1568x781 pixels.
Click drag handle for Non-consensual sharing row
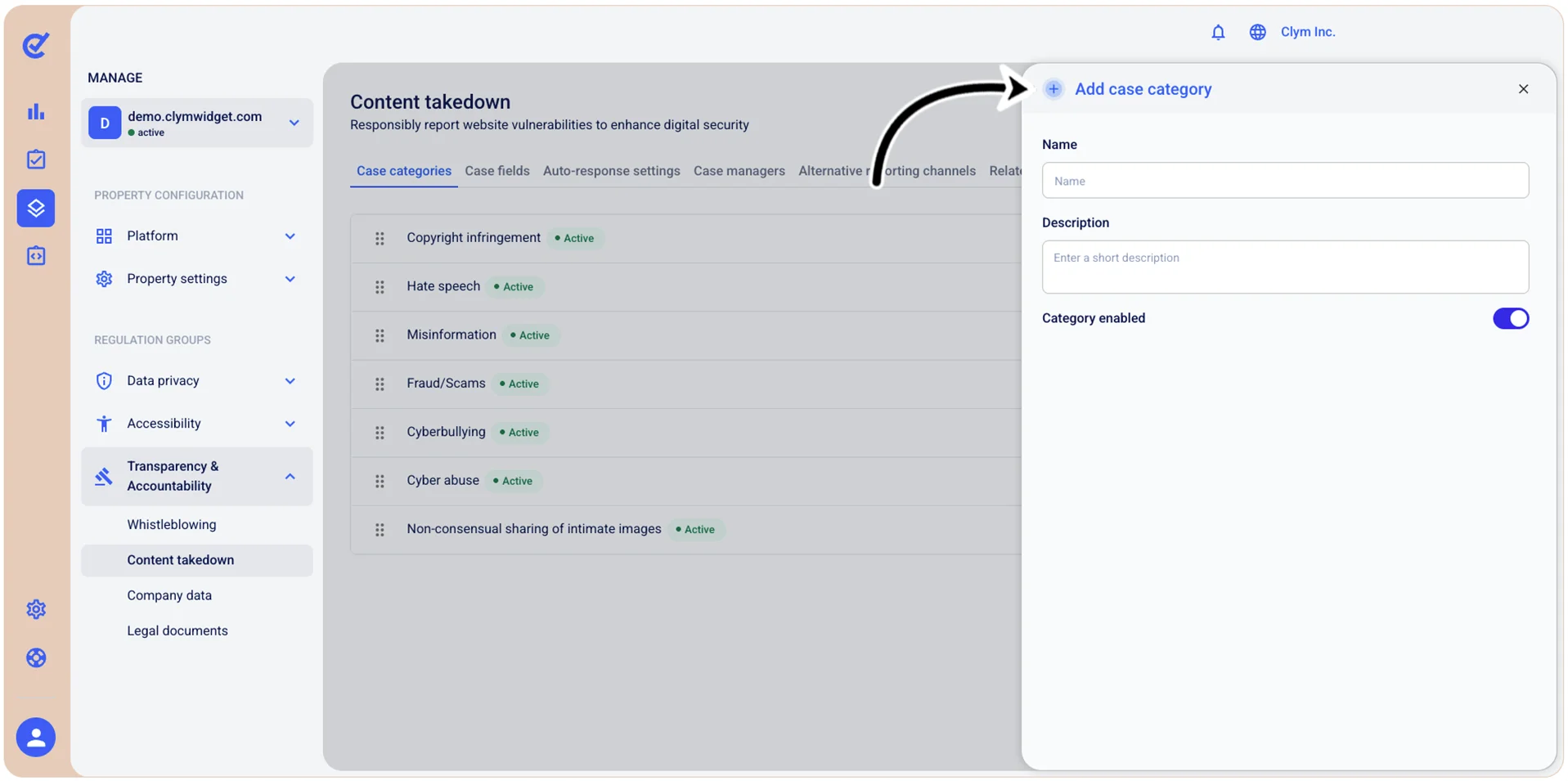click(x=380, y=529)
